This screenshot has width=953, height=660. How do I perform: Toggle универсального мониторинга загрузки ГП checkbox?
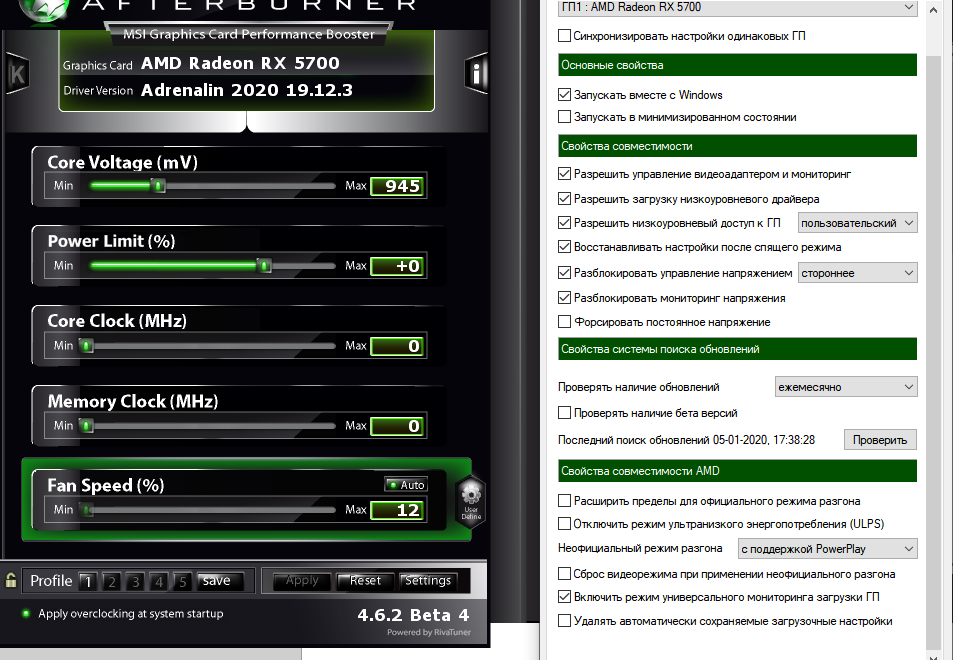(564, 597)
